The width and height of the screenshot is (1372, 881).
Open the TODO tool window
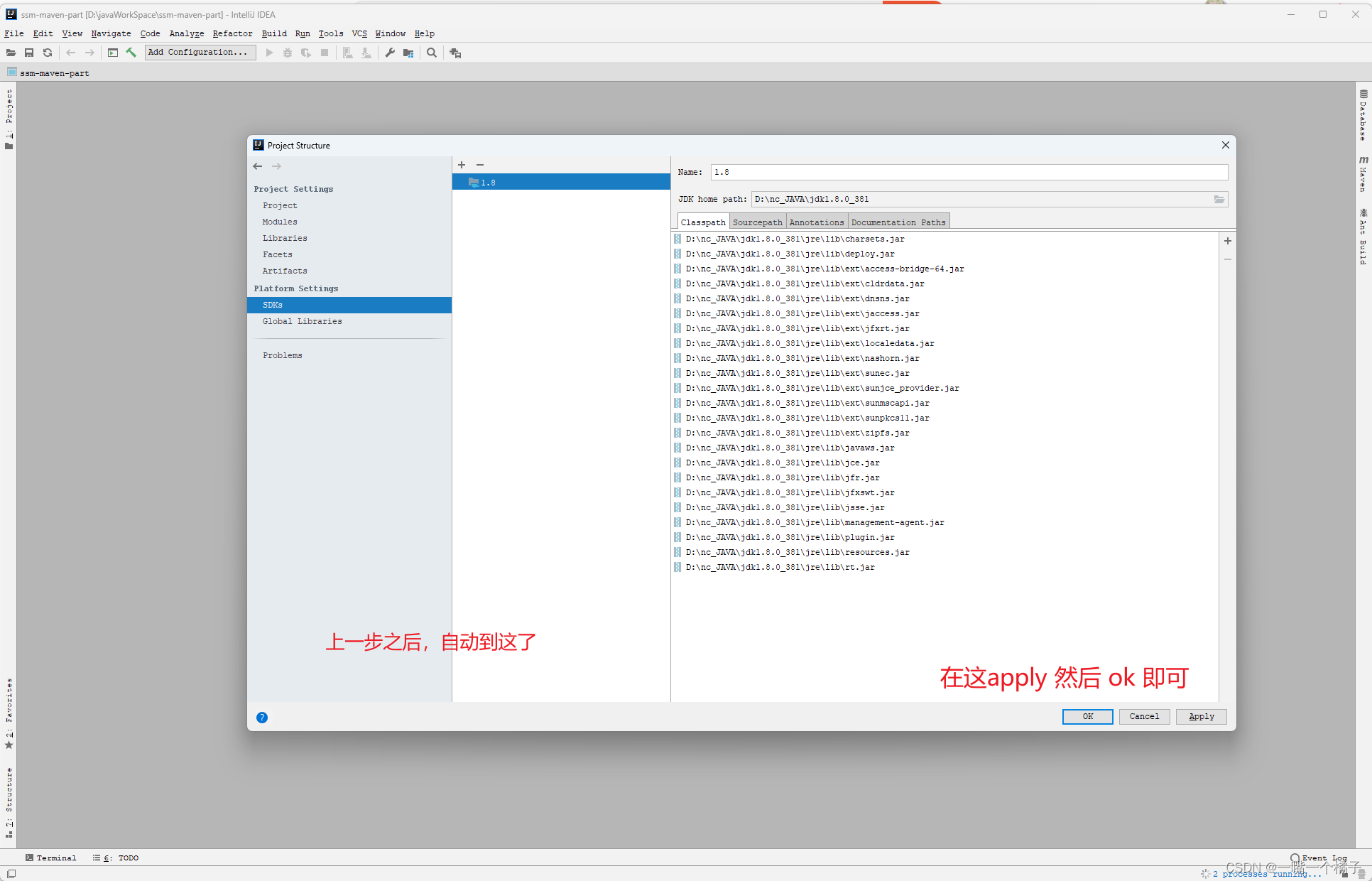[116, 858]
